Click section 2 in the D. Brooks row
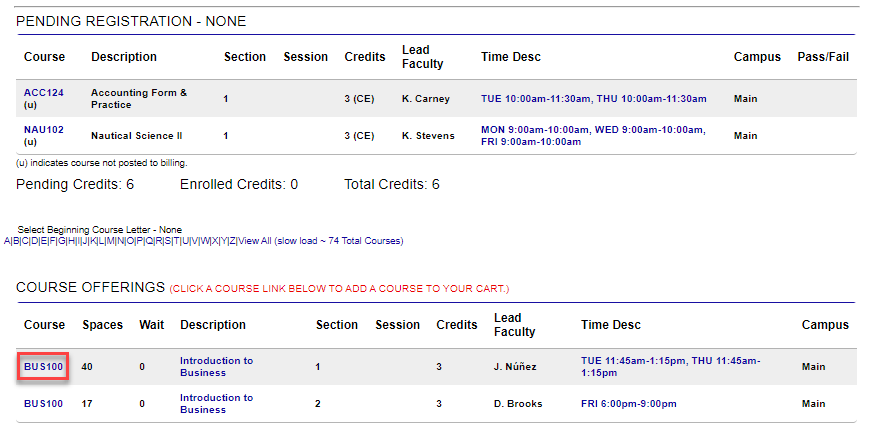The height and width of the screenshot is (432, 872). pyautogui.click(x=318, y=404)
